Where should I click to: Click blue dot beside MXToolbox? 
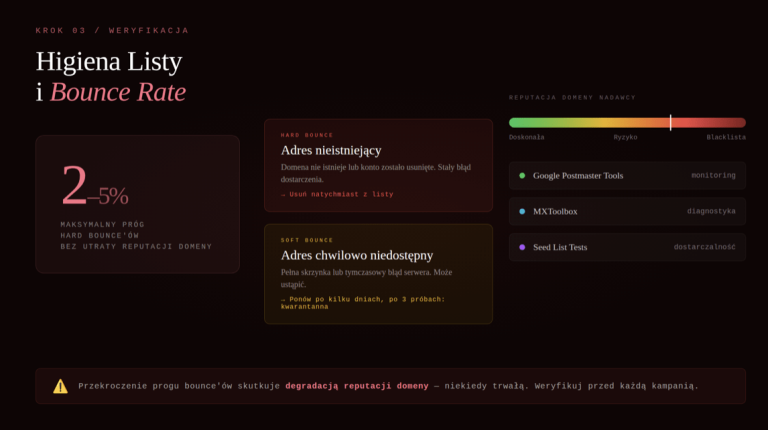click(522, 212)
